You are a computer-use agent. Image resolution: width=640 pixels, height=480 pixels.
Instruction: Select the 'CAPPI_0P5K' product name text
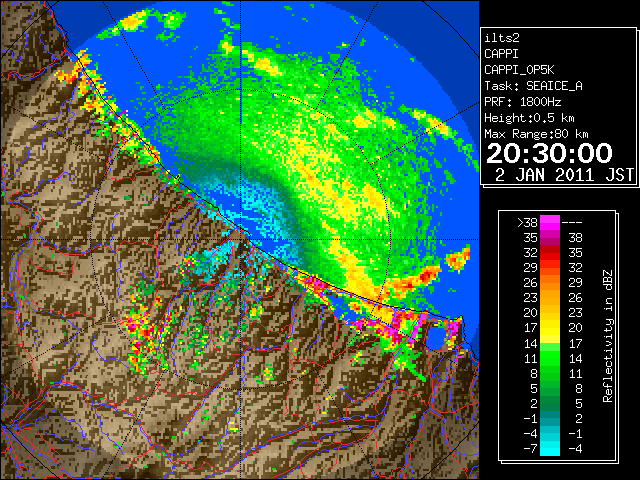[x=519, y=70]
